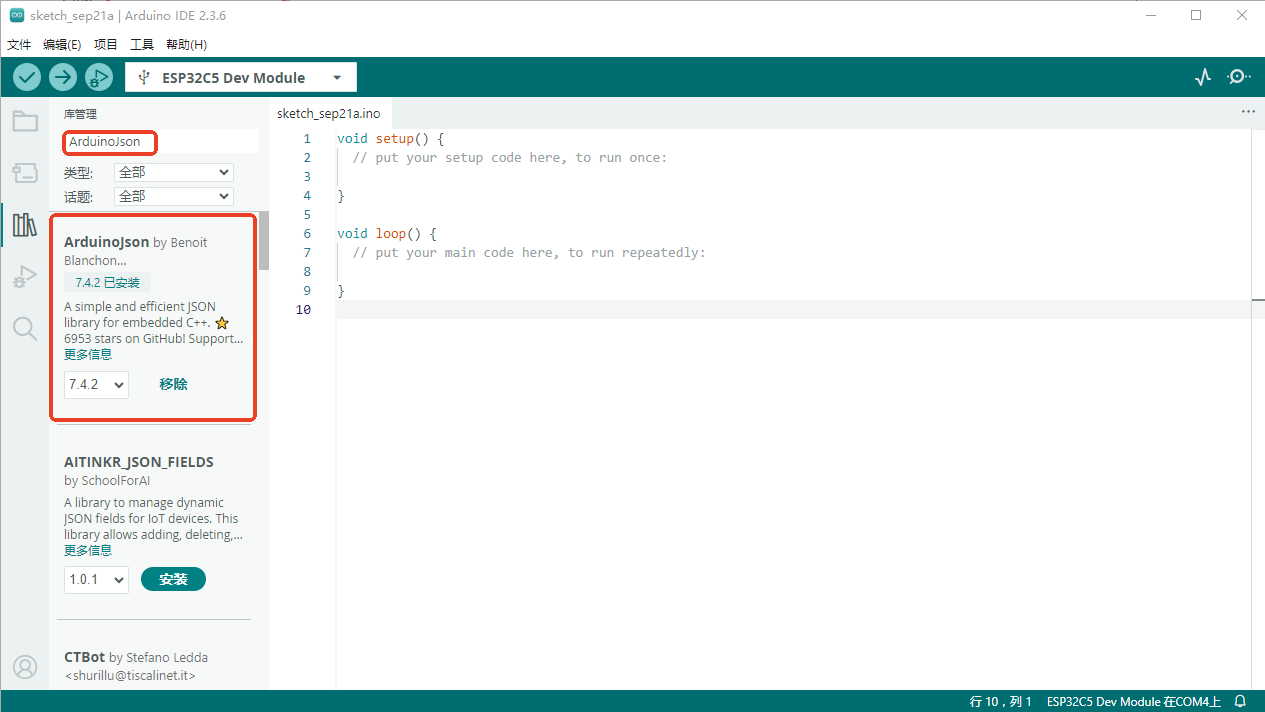The width and height of the screenshot is (1265, 712).
Task: Click the Arduino IDE title bar logo
Action: pos(17,15)
